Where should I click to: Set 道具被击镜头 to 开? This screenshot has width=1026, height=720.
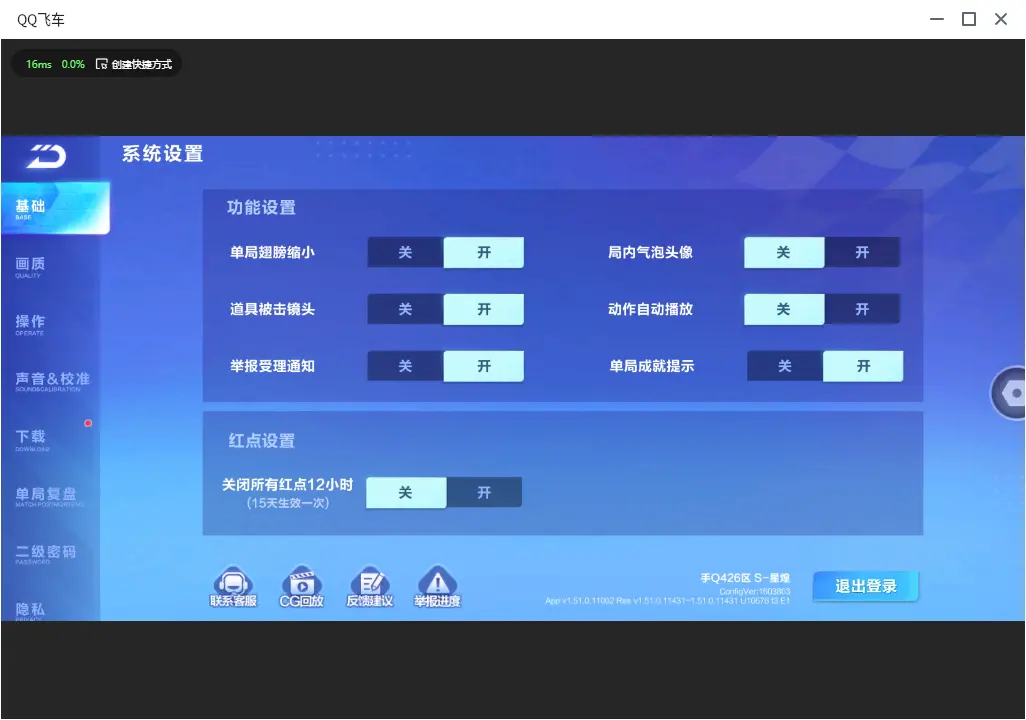pyautogui.click(x=484, y=310)
